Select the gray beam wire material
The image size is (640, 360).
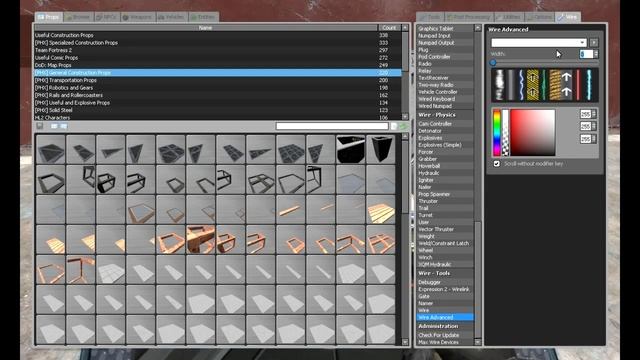pos(511,85)
